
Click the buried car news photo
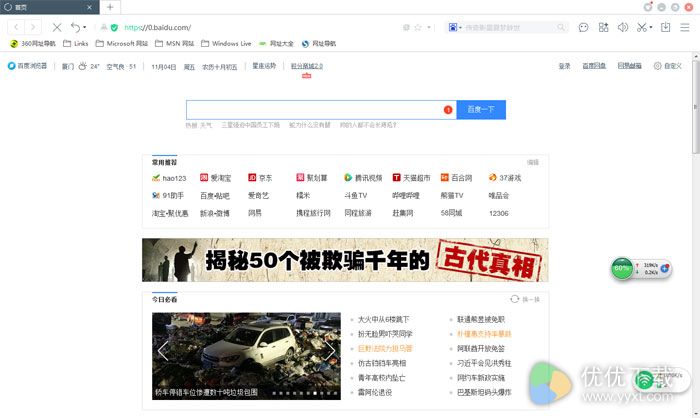click(246, 356)
